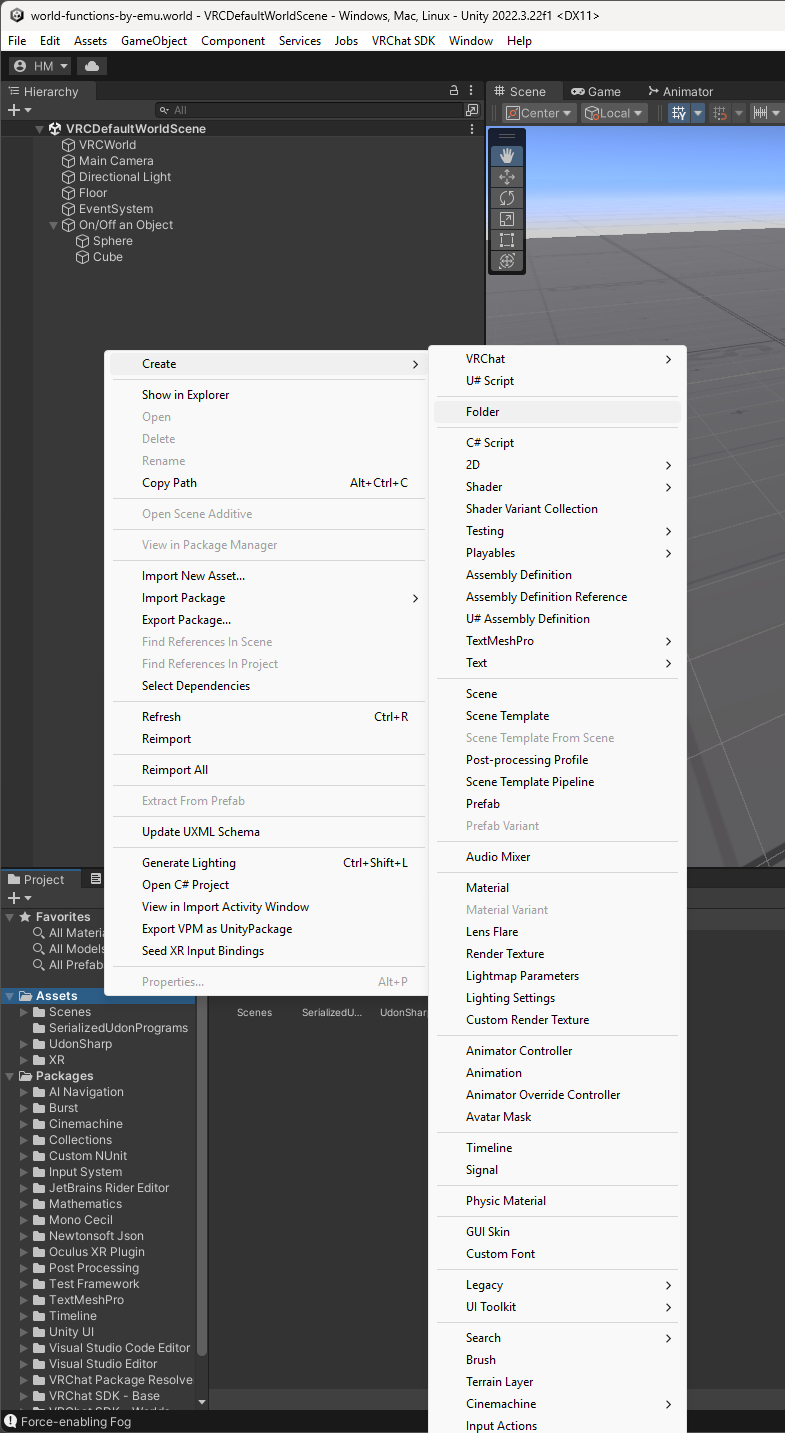Select the Scale tool
Viewport: 785px width, 1433px height.
(x=507, y=219)
